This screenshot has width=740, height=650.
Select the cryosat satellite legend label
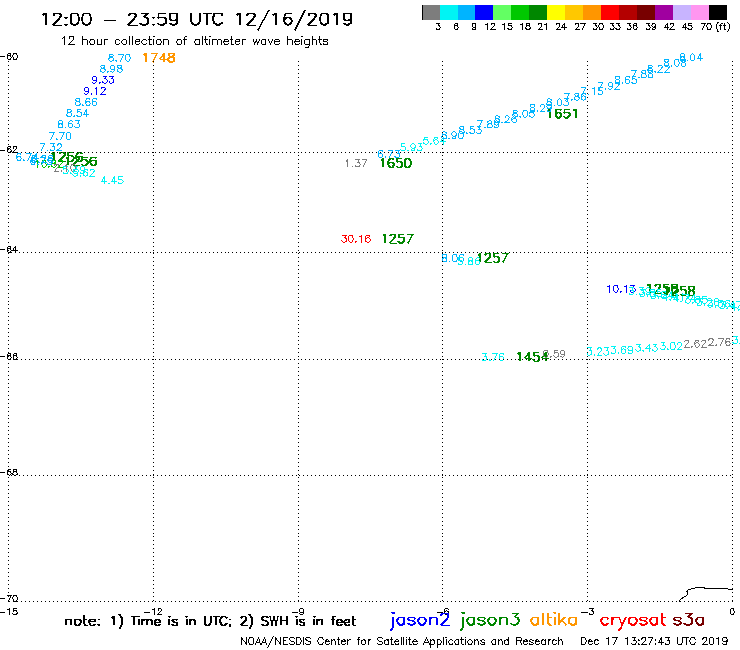click(x=633, y=620)
